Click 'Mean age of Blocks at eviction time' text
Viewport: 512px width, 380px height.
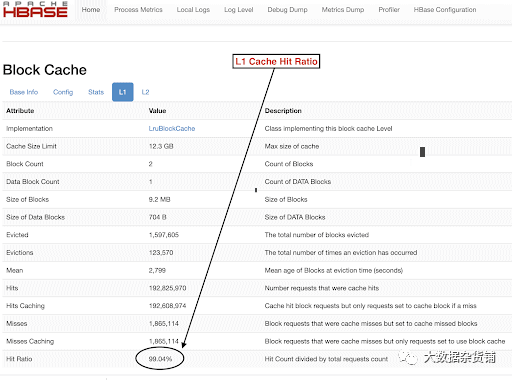pos(334,270)
